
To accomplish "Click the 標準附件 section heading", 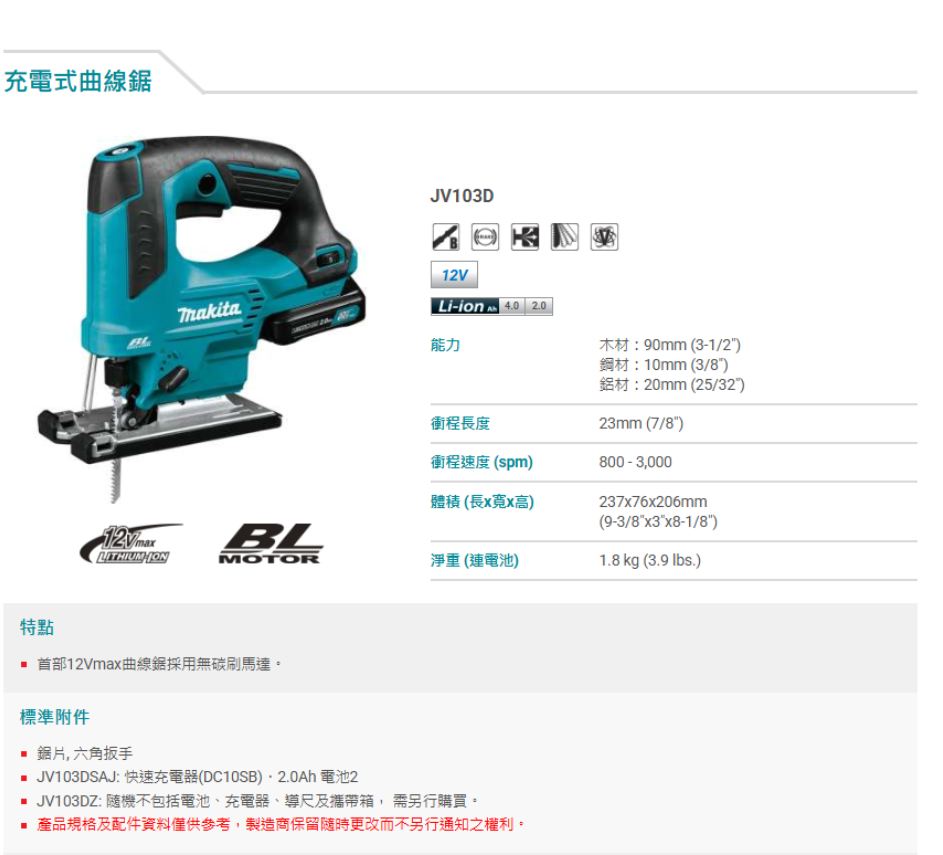I will (55, 717).
